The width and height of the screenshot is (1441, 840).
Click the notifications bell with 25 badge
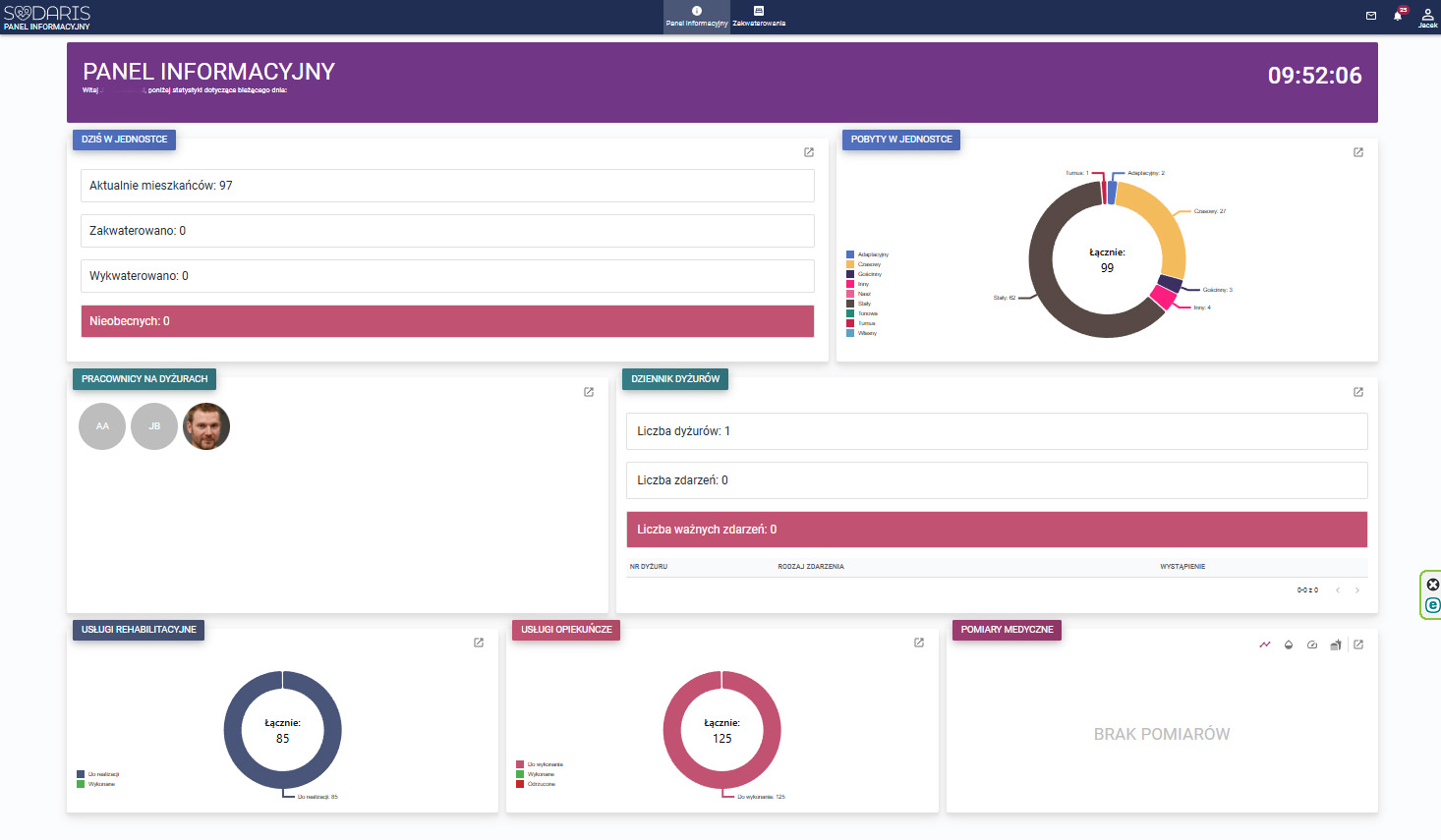point(1398,16)
